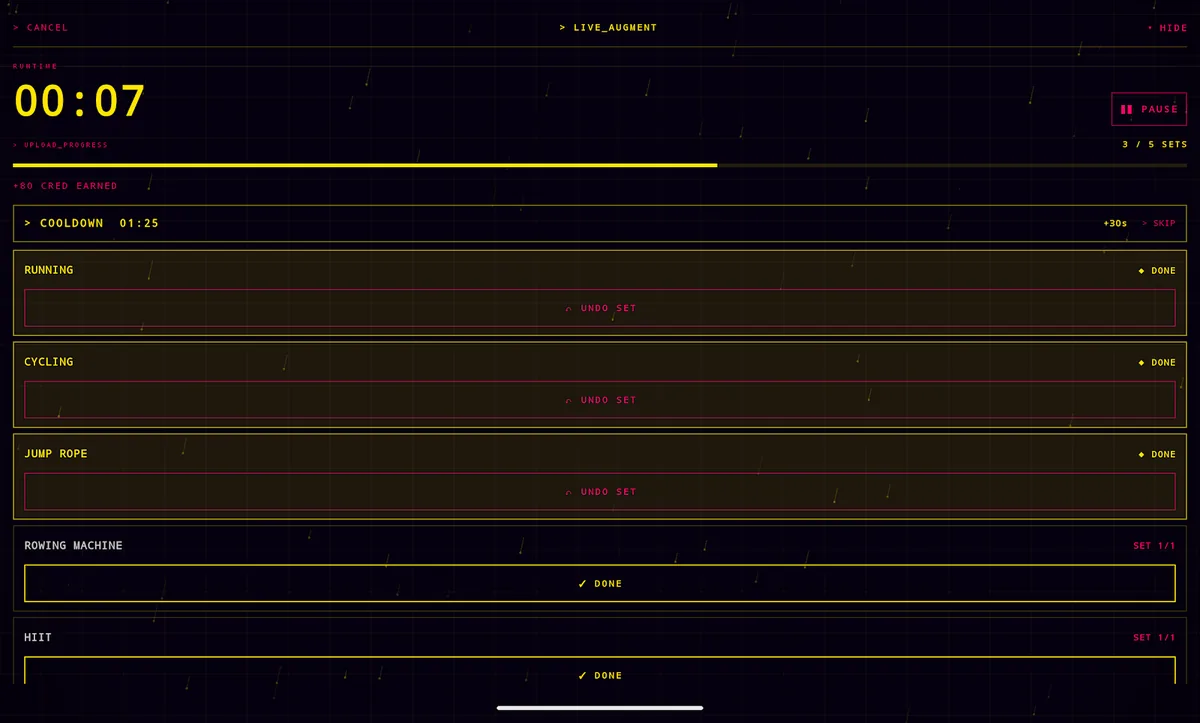Cancel the live workout session
Viewport: 1200px width, 723px height.
(x=41, y=28)
